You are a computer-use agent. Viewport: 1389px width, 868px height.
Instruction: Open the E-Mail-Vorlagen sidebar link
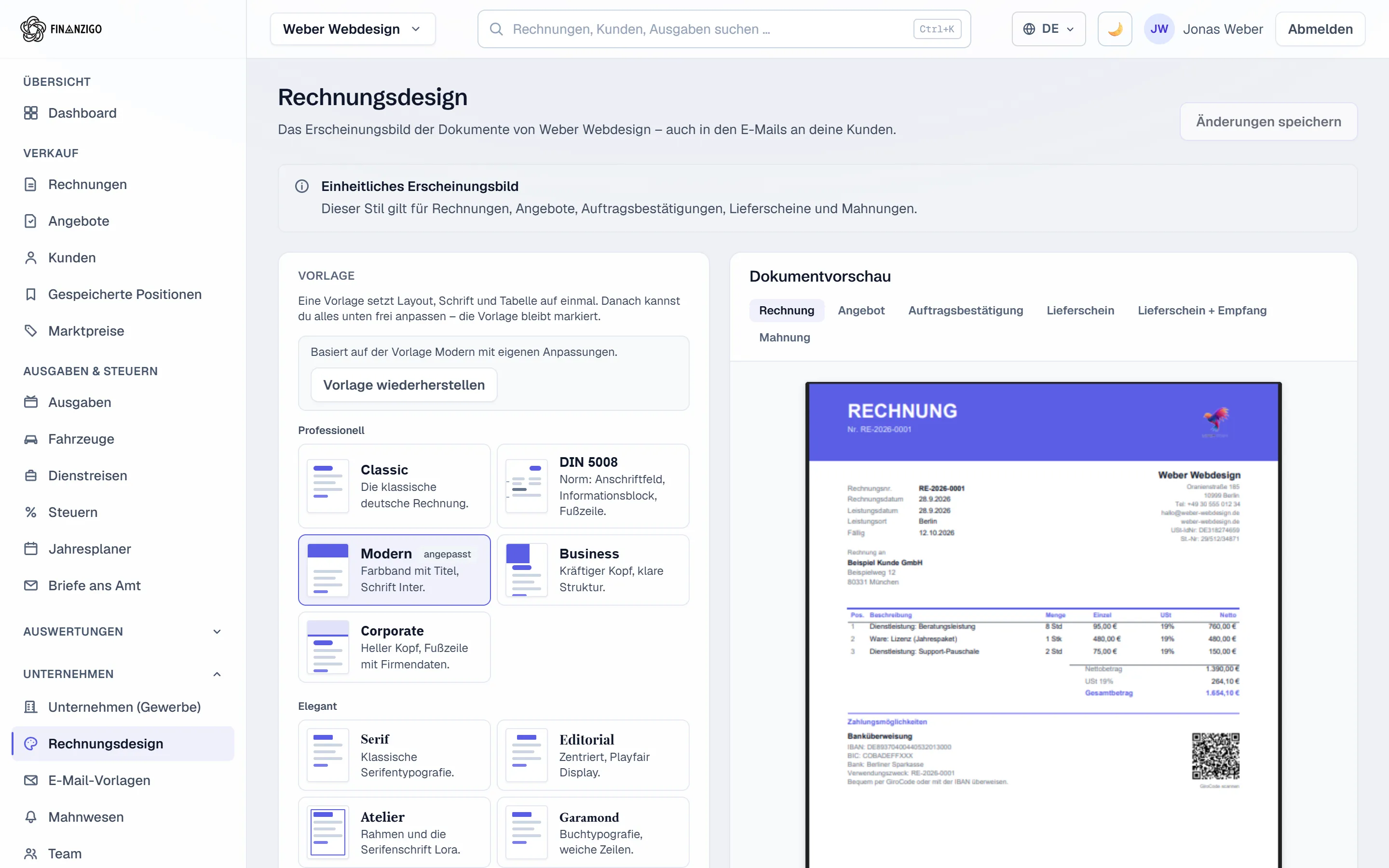coord(122,781)
